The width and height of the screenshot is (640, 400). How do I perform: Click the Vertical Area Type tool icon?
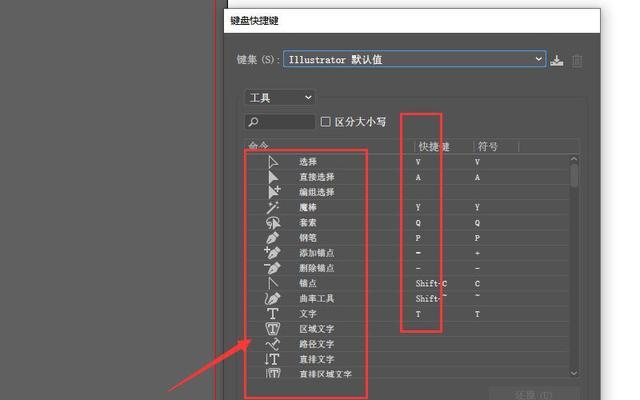point(273,373)
